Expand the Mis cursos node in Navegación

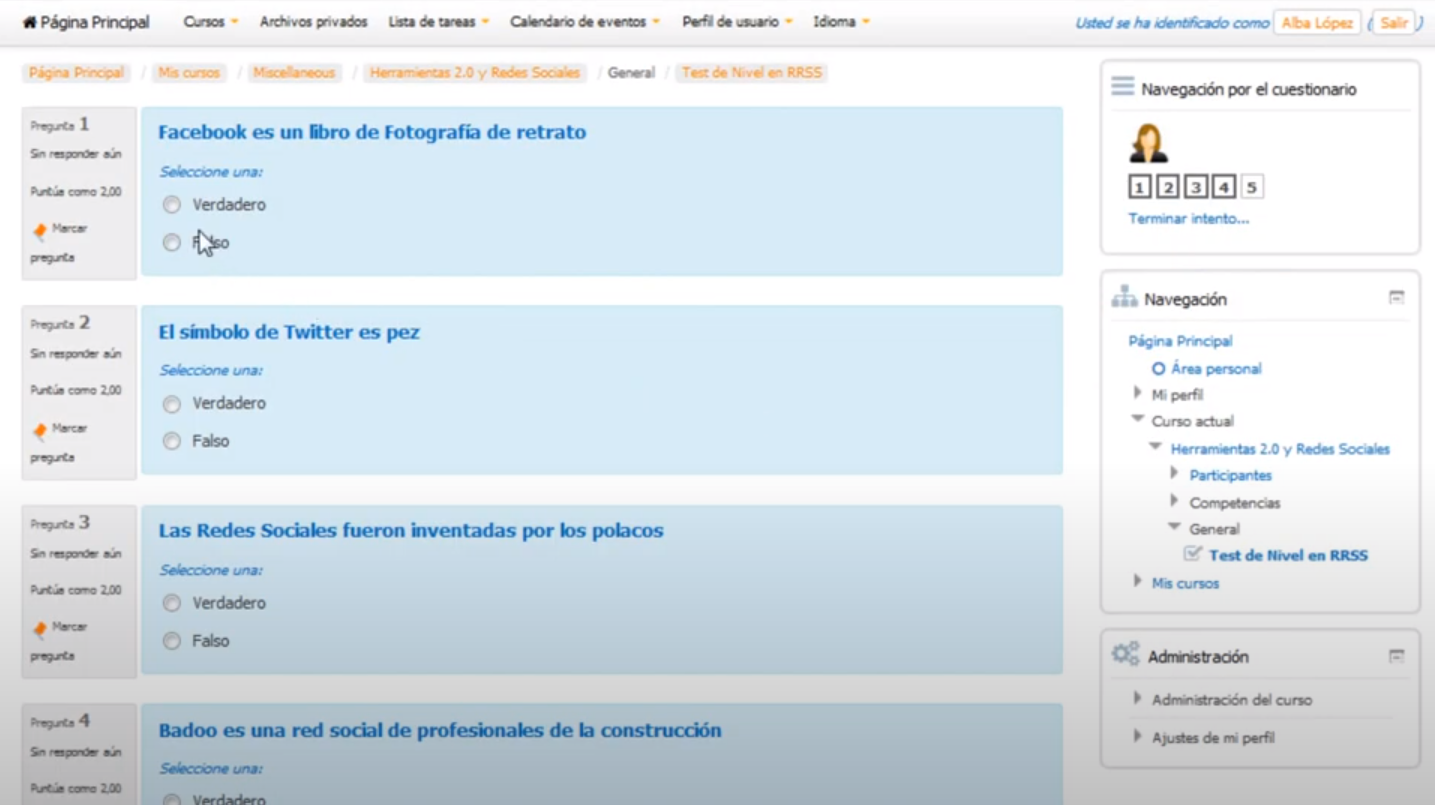(1138, 581)
